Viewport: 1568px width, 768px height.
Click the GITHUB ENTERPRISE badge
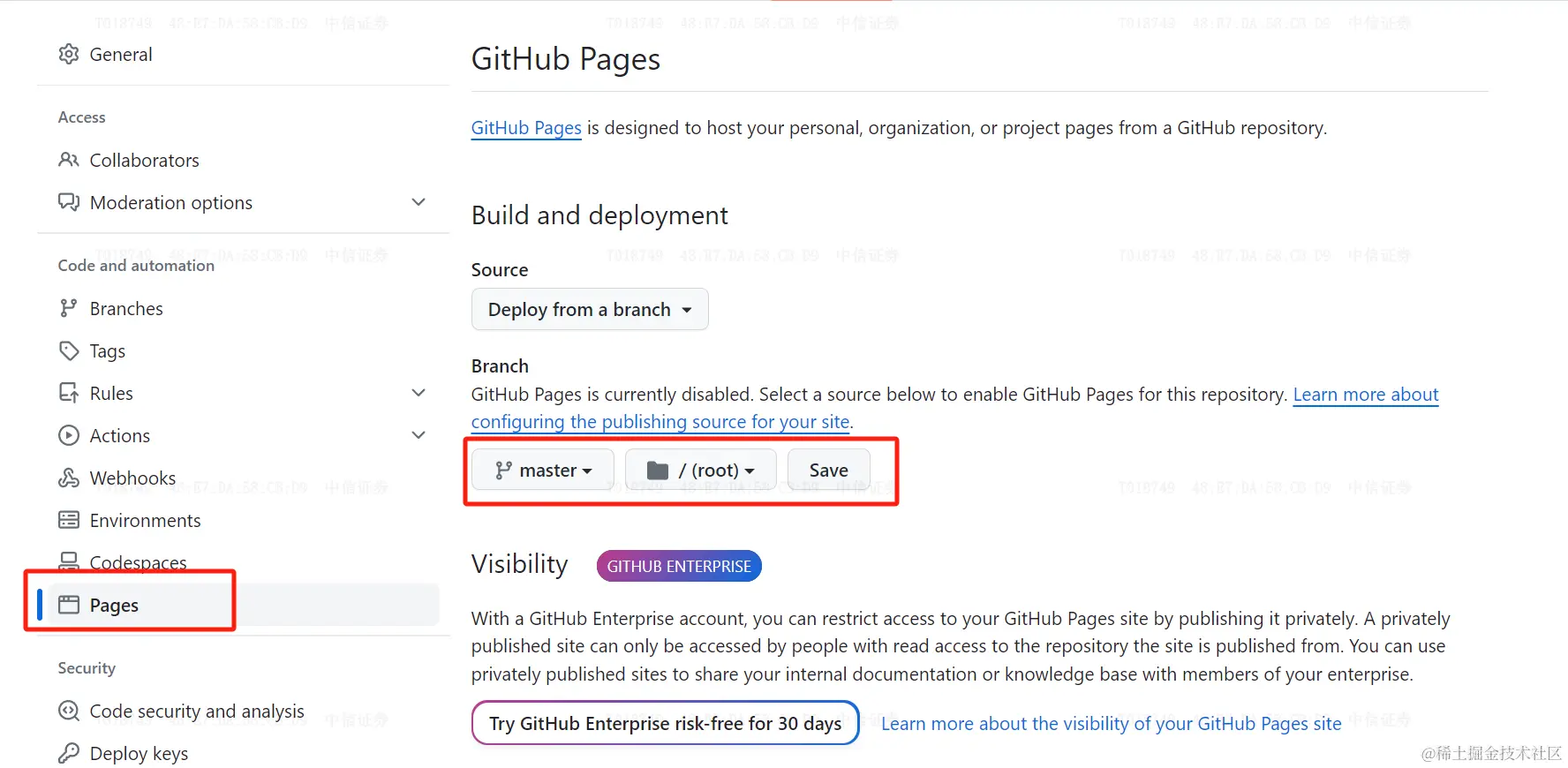tap(679, 566)
